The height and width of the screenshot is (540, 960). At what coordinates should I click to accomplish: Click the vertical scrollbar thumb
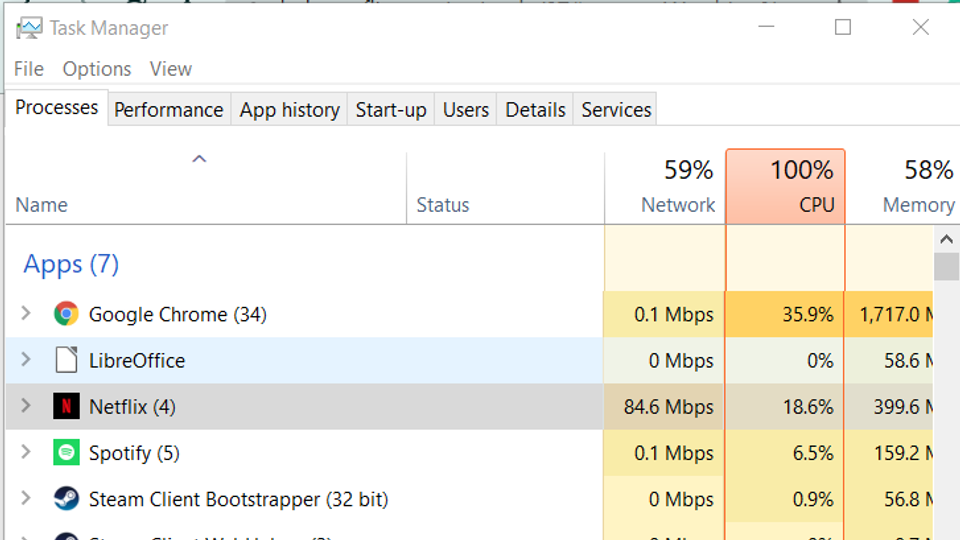pos(947,266)
